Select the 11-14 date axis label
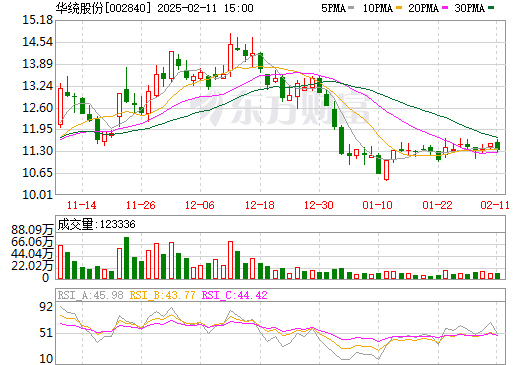The height and width of the screenshot is (365, 520). coord(82,205)
